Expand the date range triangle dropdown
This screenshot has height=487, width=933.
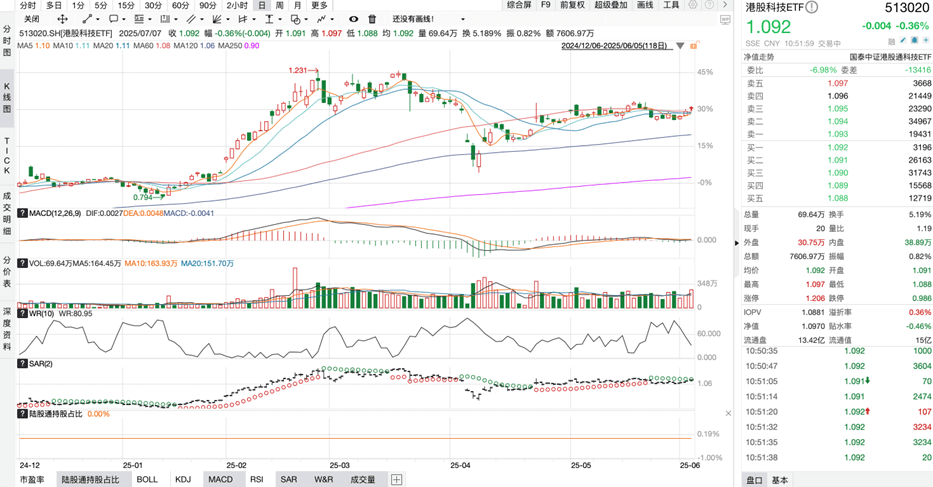point(680,46)
